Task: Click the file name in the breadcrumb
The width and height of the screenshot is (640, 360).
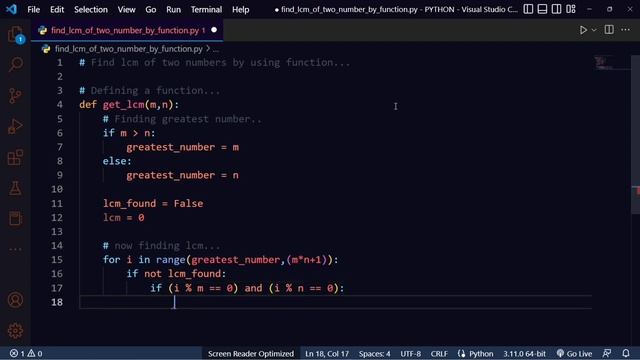Action: click(x=129, y=49)
